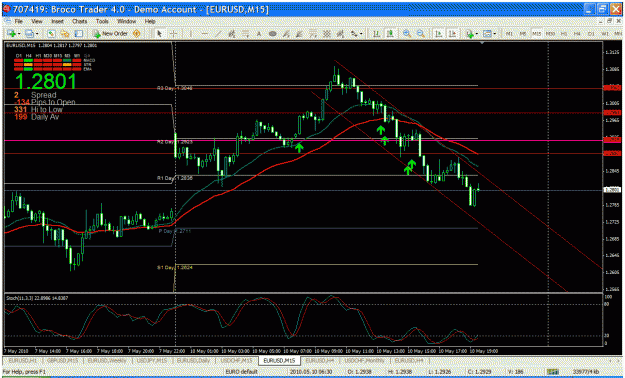Click the Expert Advisors diamond icon
Viewport: 625px width, 378px height.
point(136,34)
